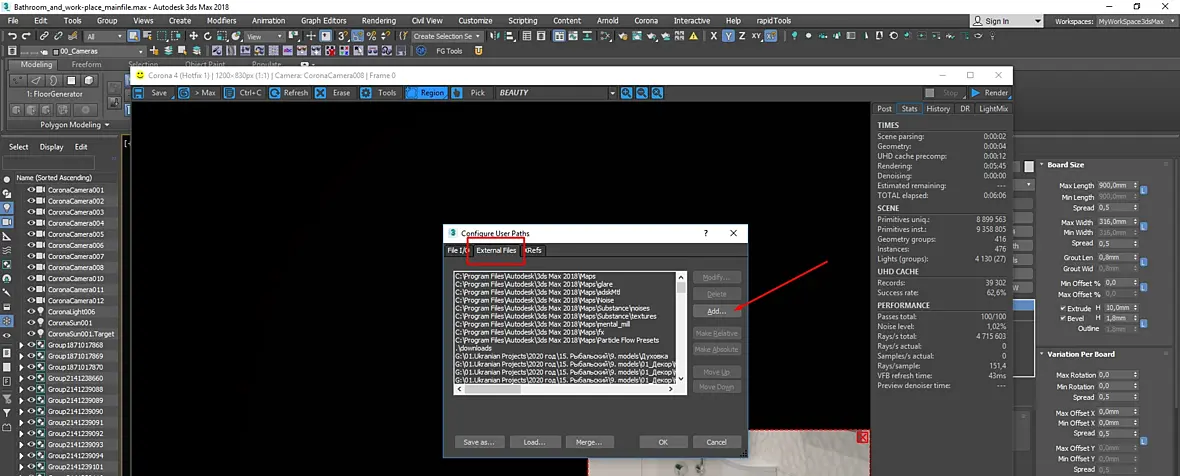Restrict to X axis constraint
The image size is (1180, 476).
[x=714, y=35]
